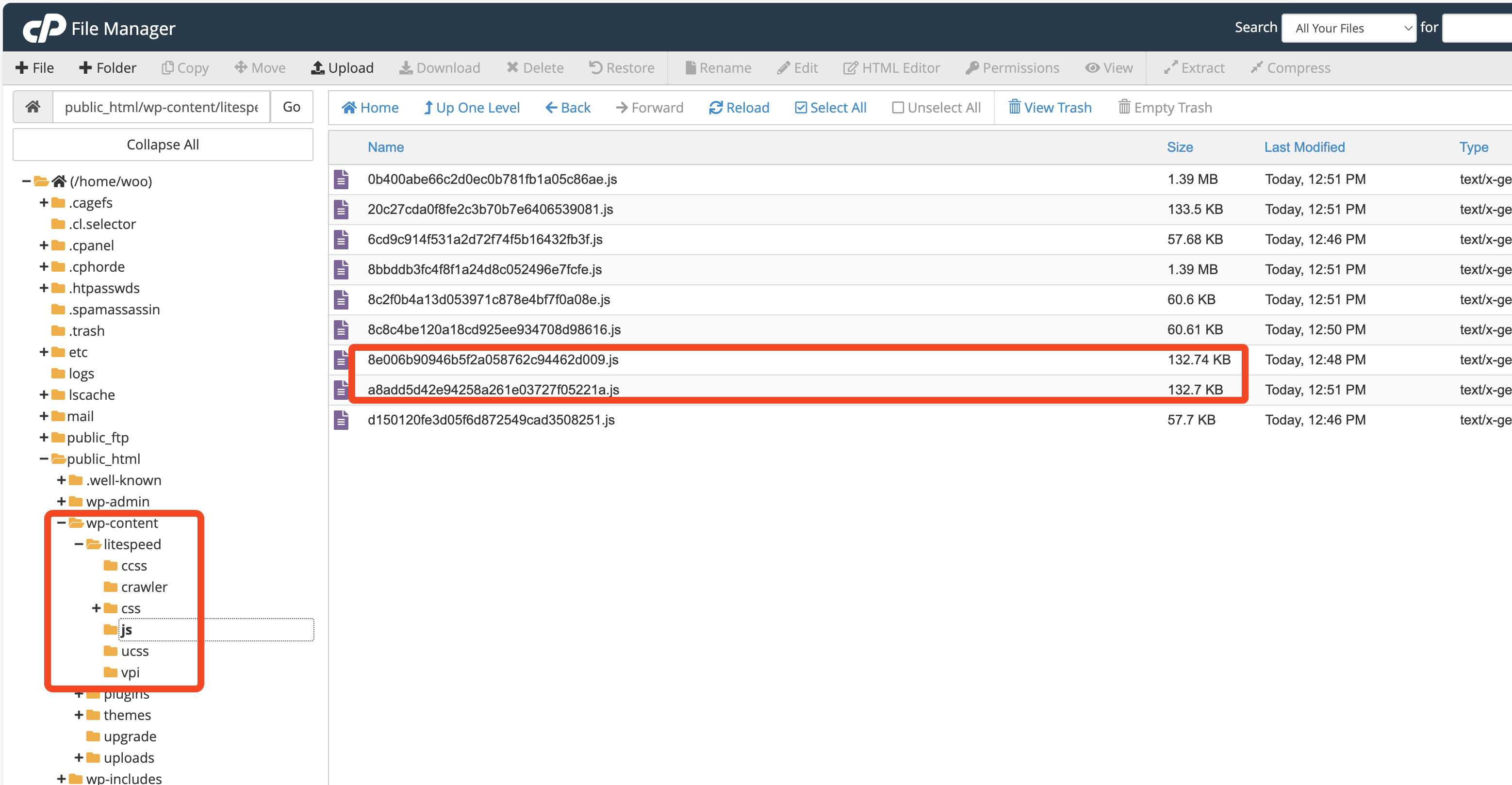Select file a8add5d42e94258a261e03727f05221a.js
This screenshot has height=785, width=1512.
(493, 390)
